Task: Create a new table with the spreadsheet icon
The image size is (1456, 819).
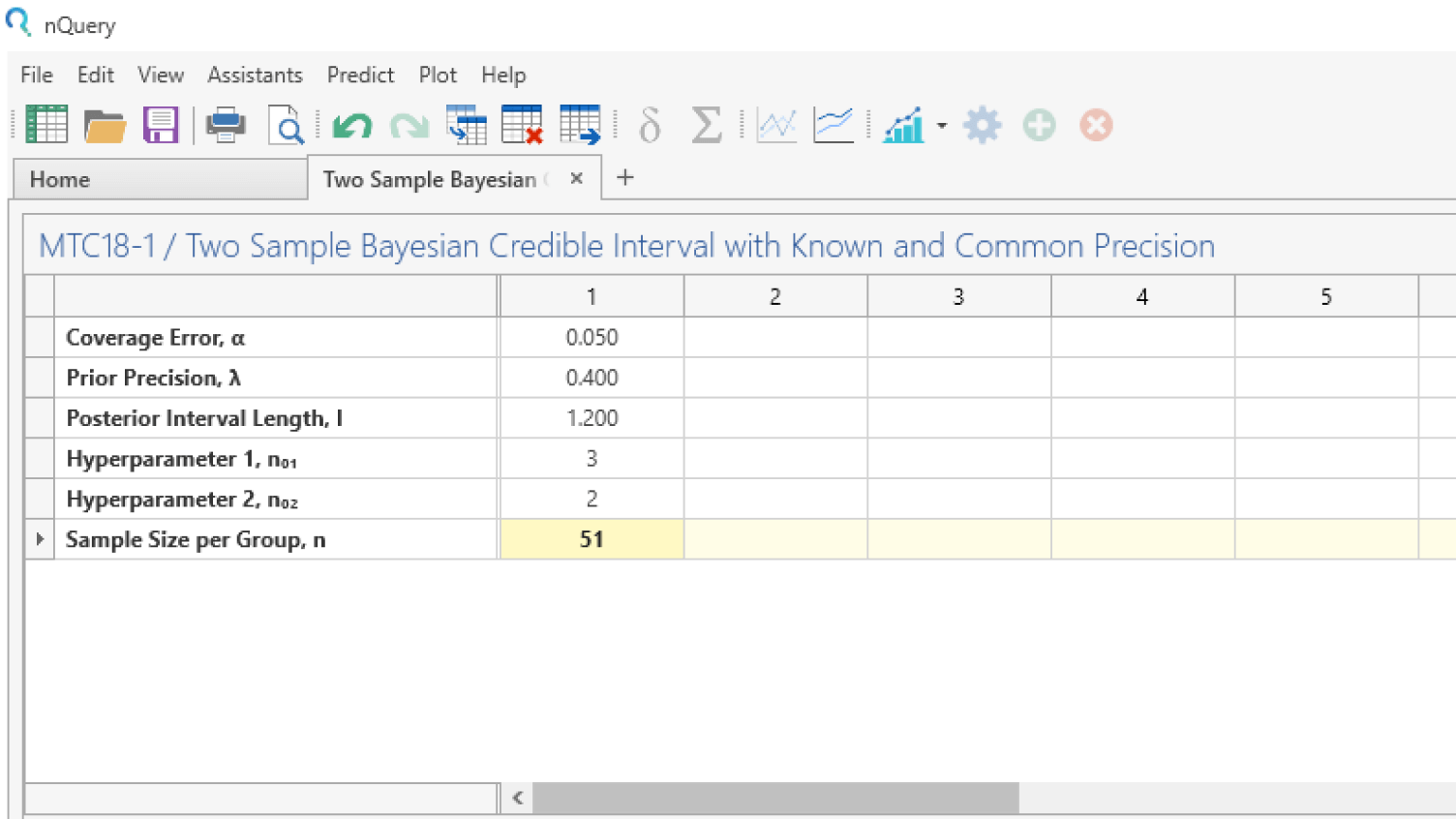Action: coord(45,124)
